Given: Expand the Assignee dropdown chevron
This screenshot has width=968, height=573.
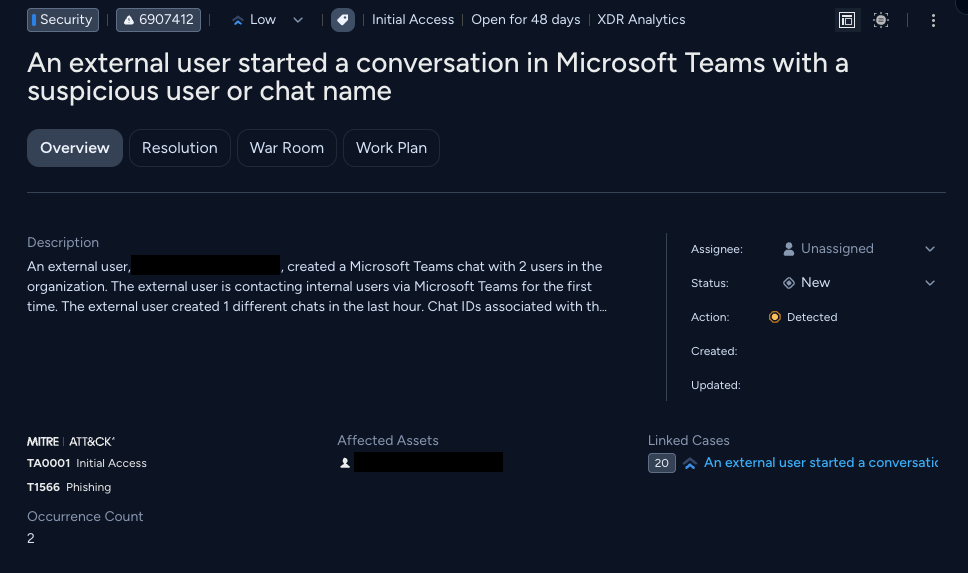Looking at the screenshot, I should coord(930,249).
